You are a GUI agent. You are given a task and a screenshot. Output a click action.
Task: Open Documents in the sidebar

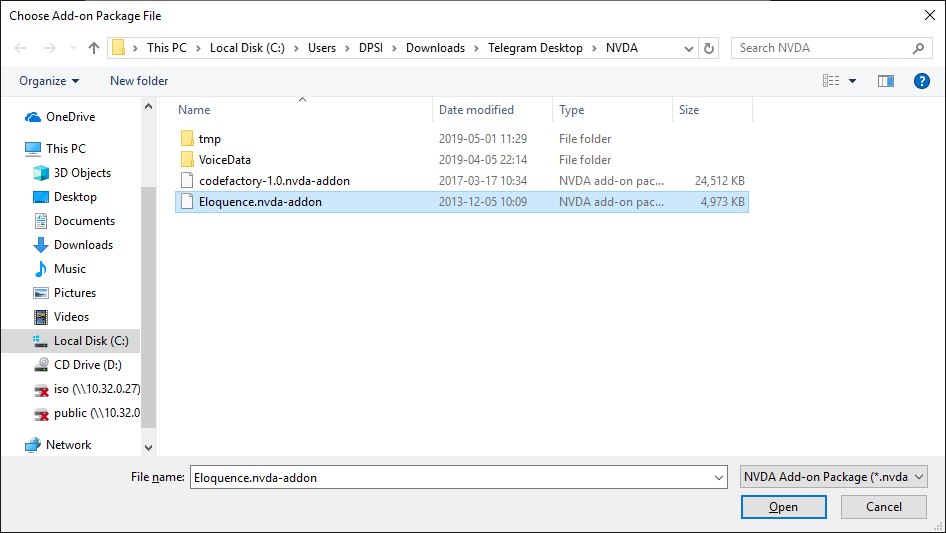pyautogui.click(x=84, y=221)
